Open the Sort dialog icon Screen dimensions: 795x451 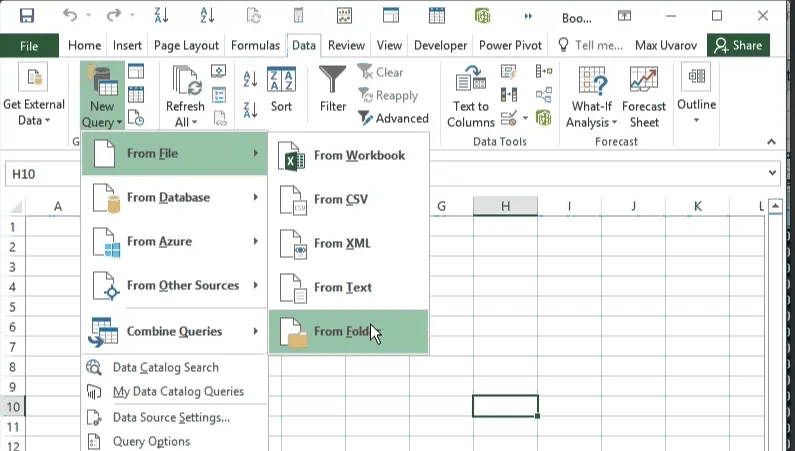coord(282,88)
